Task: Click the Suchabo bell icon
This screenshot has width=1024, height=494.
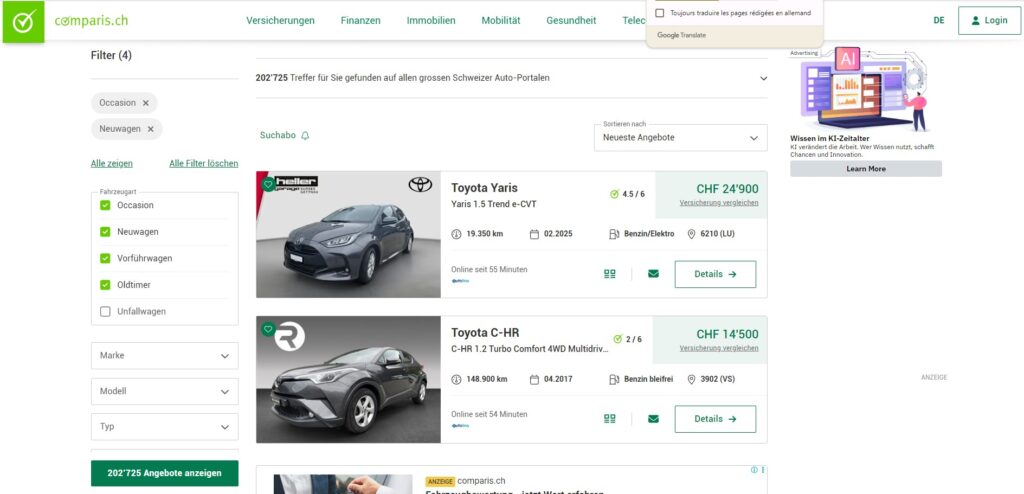Action: 305,136
